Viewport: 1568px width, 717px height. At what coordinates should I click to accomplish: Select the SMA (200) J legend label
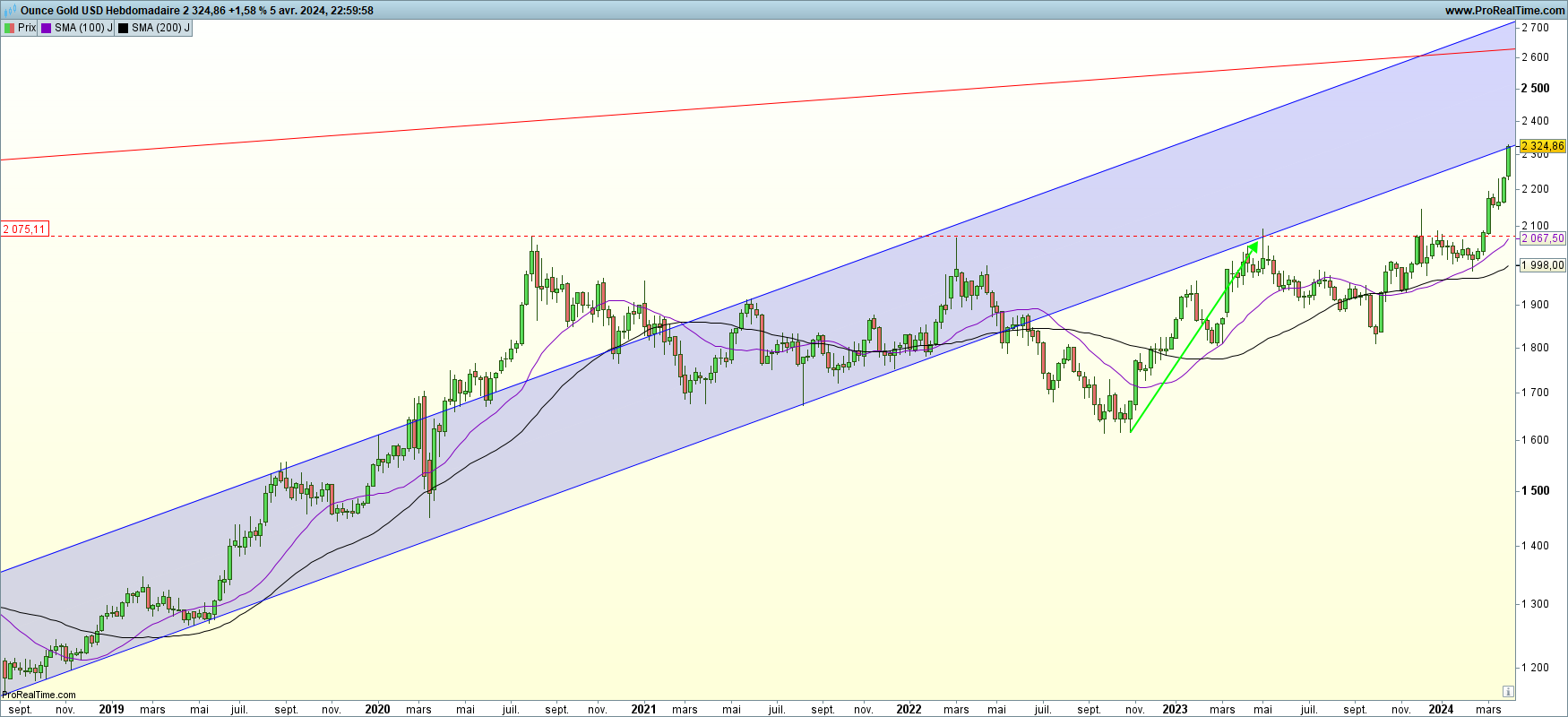pos(160,28)
